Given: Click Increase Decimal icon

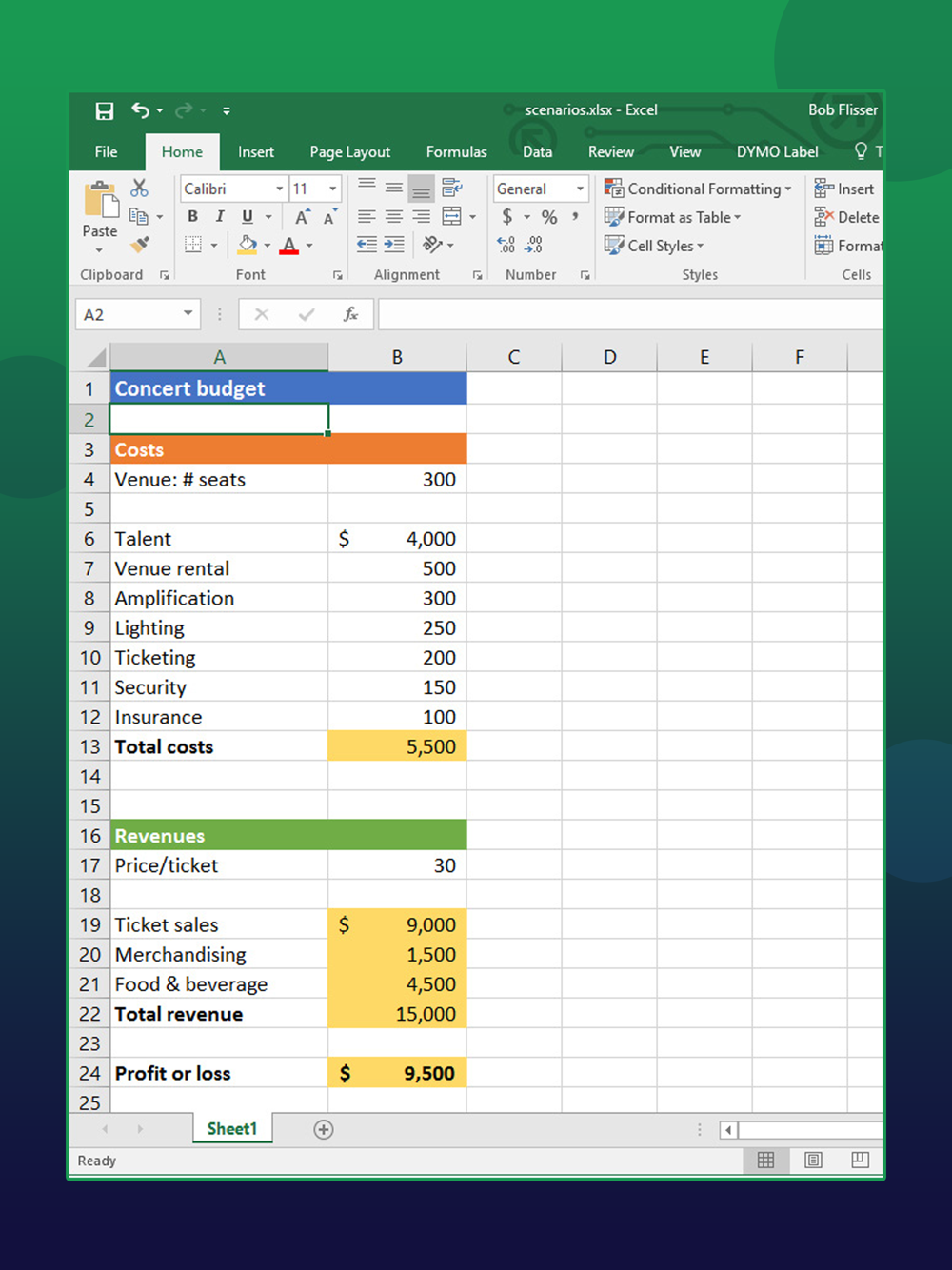Looking at the screenshot, I should pos(506,246).
